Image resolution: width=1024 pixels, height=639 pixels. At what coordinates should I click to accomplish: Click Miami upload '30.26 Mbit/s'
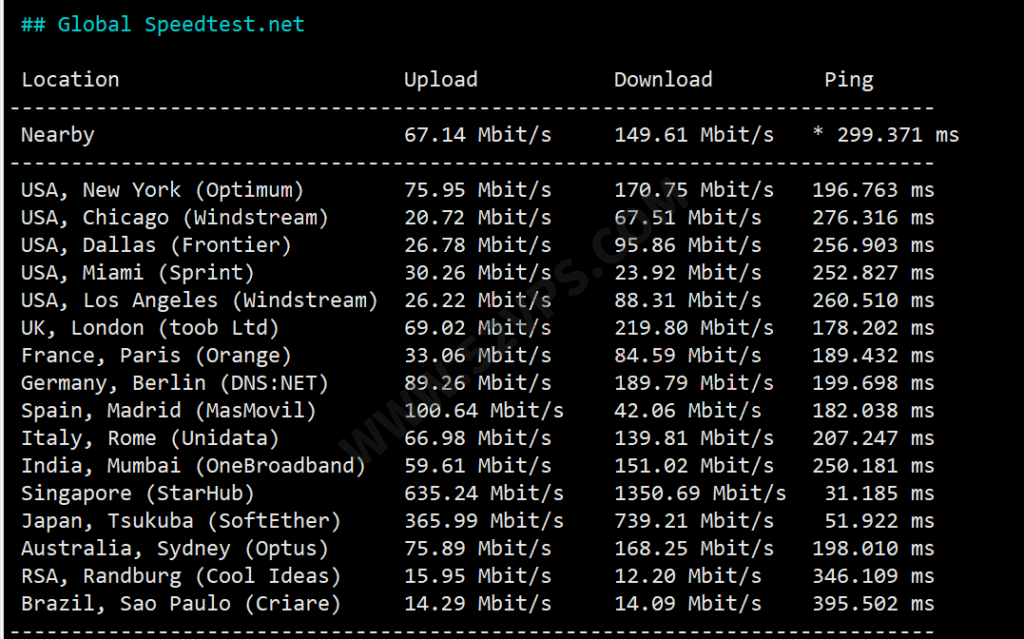click(x=477, y=272)
